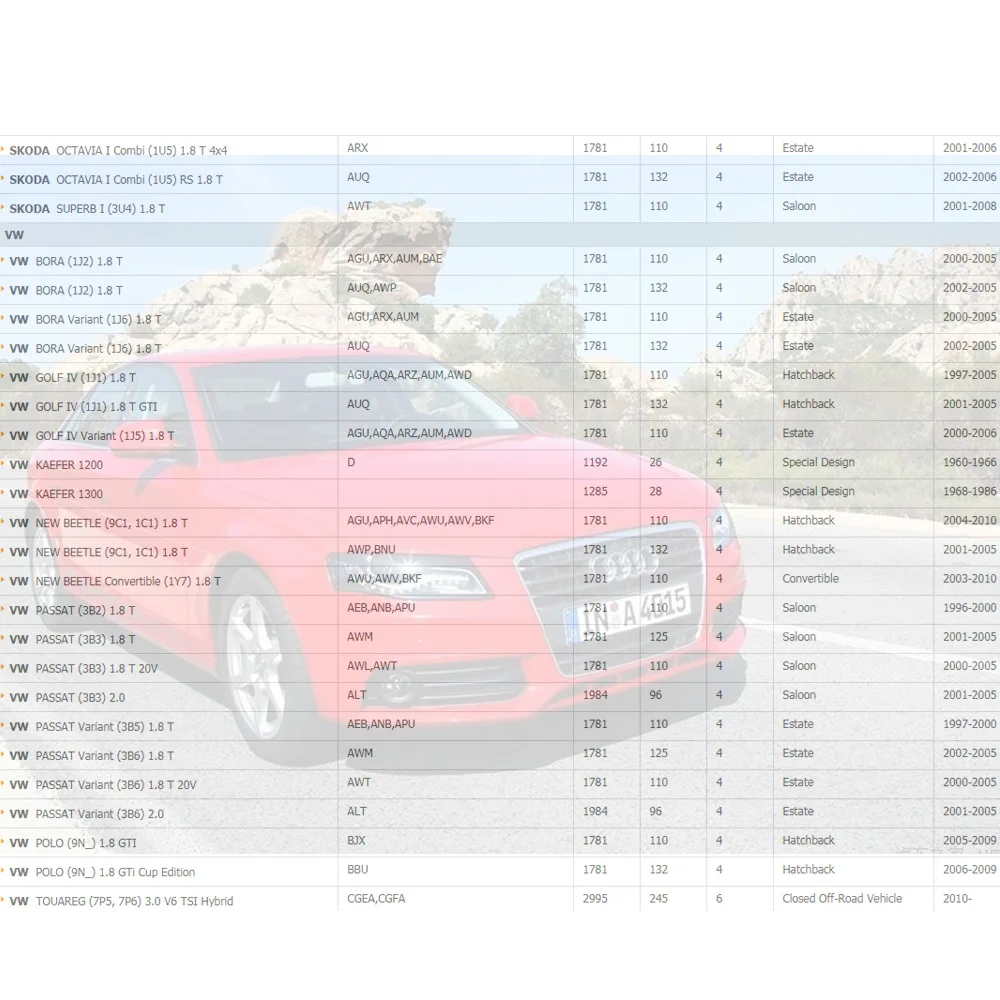Open VW NEW BEETLE Convertible (1Y7) 1.8 T
The image size is (1000, 1000).
(115, 582)
